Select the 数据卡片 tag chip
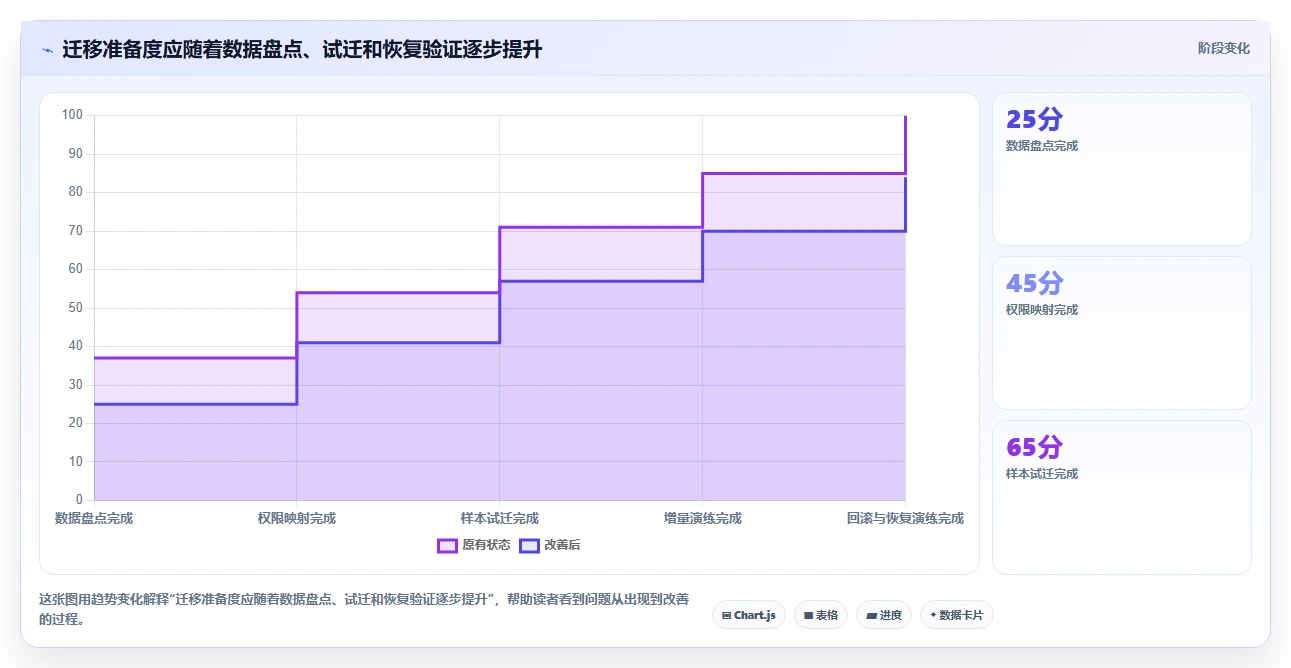The height and width of the screenshot is (668, 1291). 957,615
